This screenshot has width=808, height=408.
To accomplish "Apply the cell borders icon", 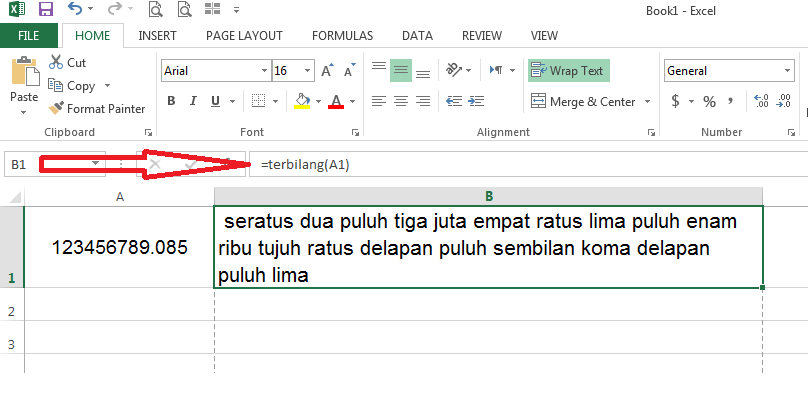I will tap(258, 101).
